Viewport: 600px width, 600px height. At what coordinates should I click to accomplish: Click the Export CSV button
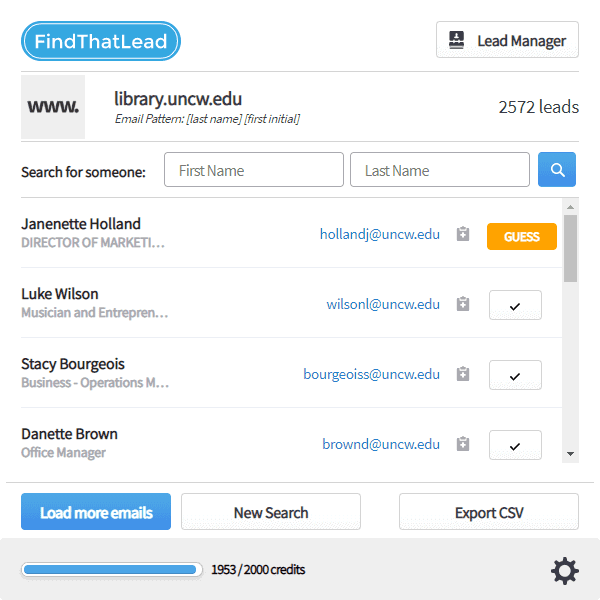coord(489,512)
